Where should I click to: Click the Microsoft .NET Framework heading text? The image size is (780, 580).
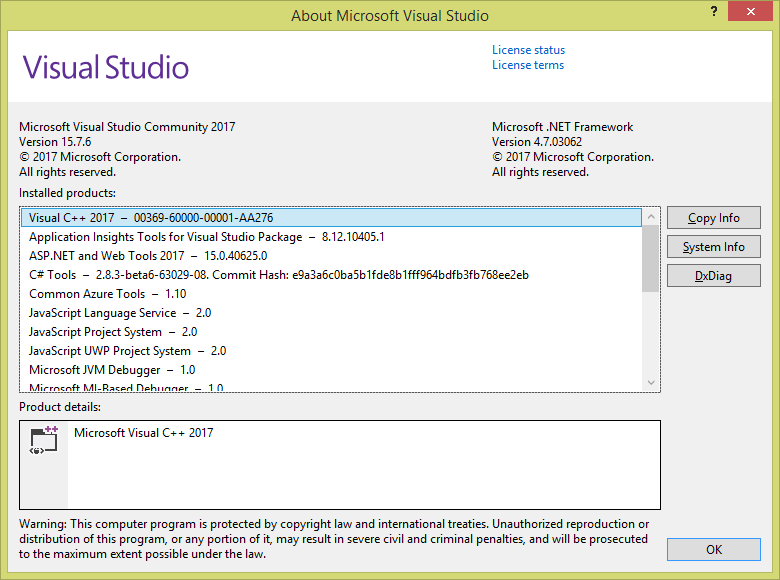[562, 127]
